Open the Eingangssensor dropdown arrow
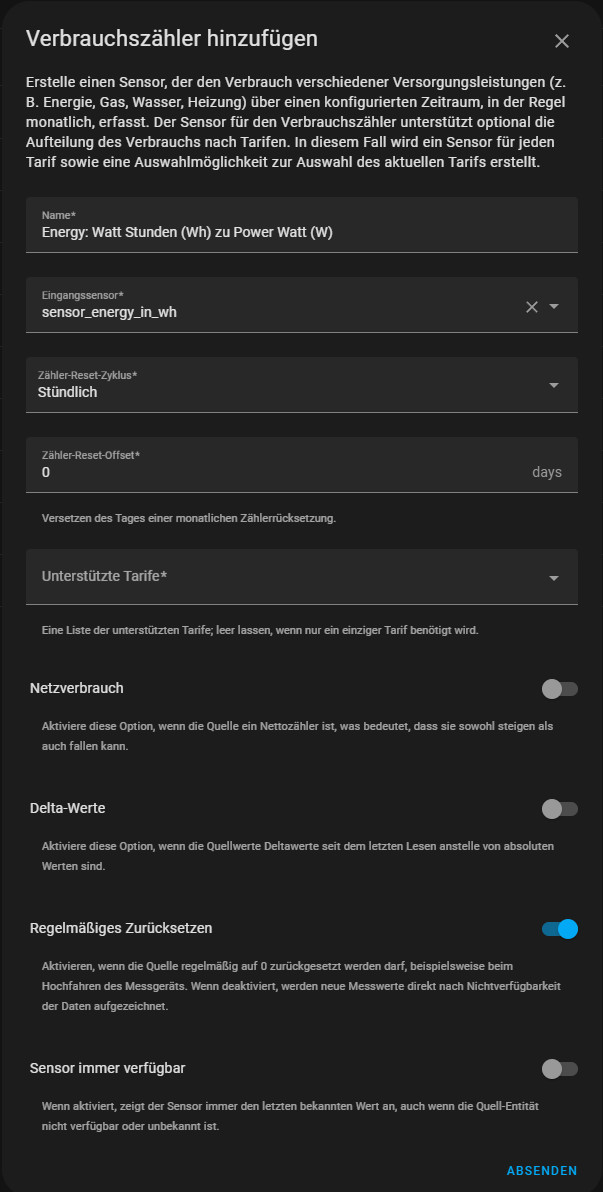Image resolution: width=603 pixels, height=1192 pixels. [554, 307]
